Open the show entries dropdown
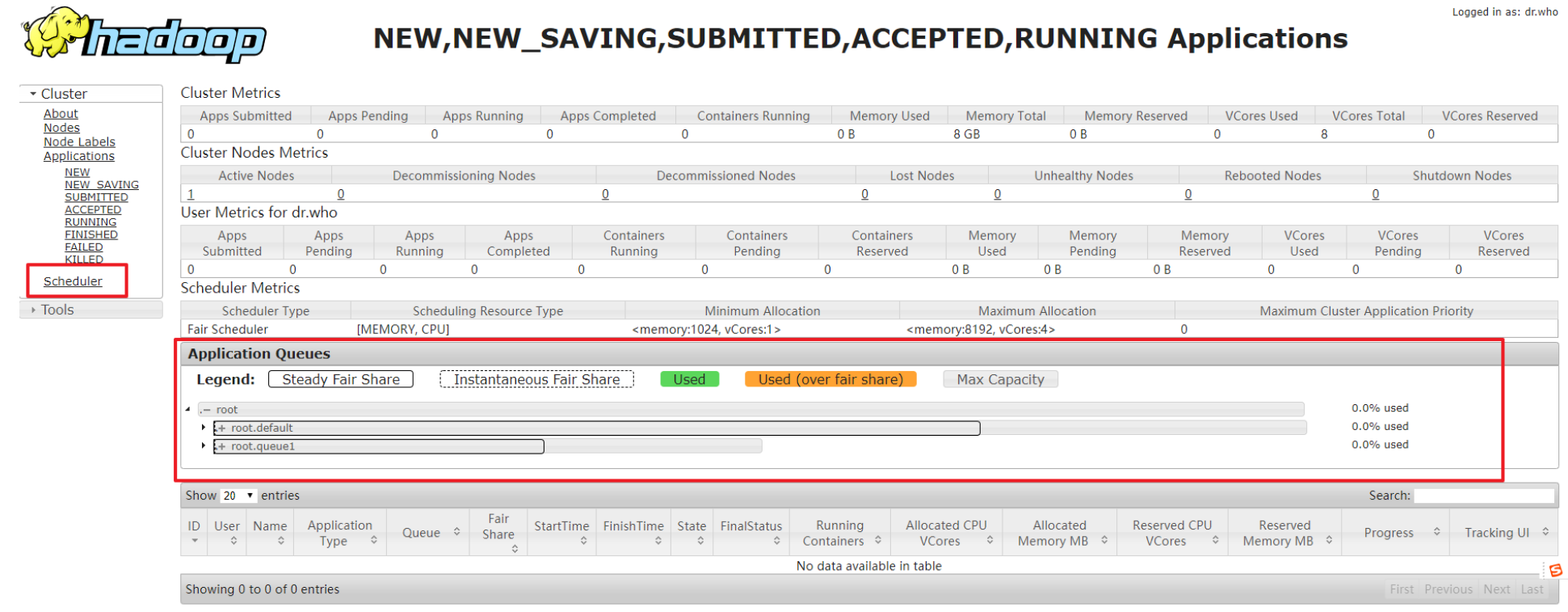 click(x=238, y=496)
